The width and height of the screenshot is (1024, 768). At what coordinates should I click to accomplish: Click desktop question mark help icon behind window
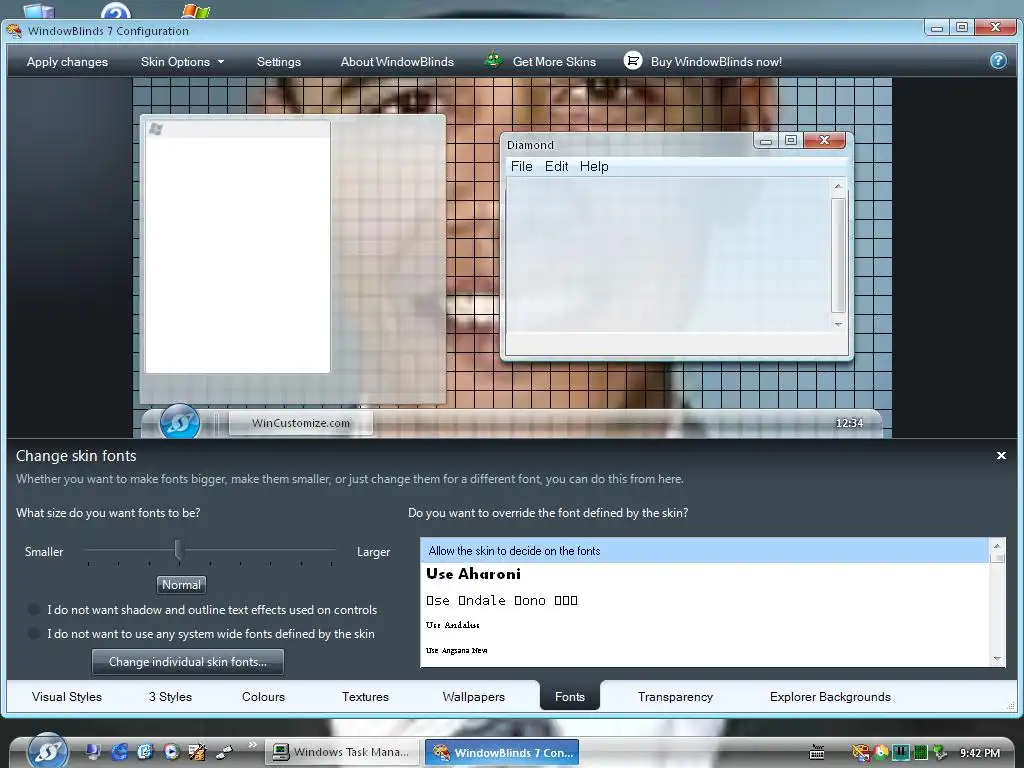point(116,11)
